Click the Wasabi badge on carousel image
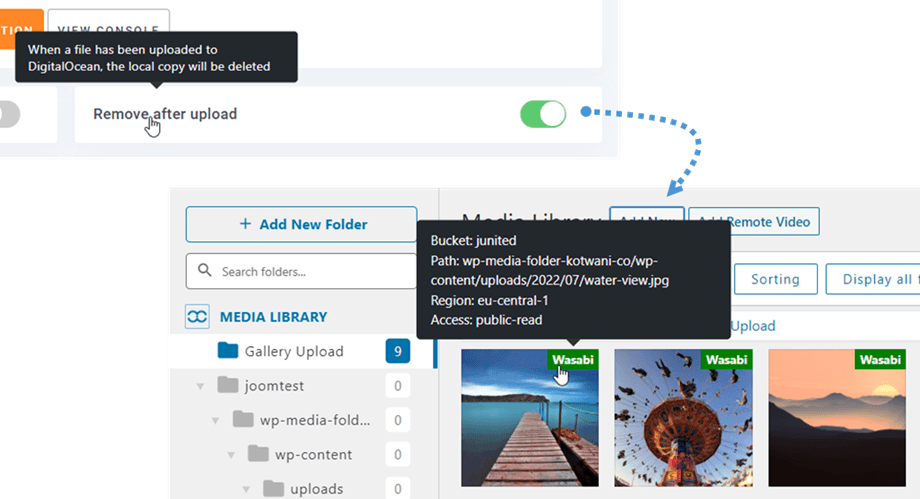The width and height of the screenshot is (920, 499). 727,360
